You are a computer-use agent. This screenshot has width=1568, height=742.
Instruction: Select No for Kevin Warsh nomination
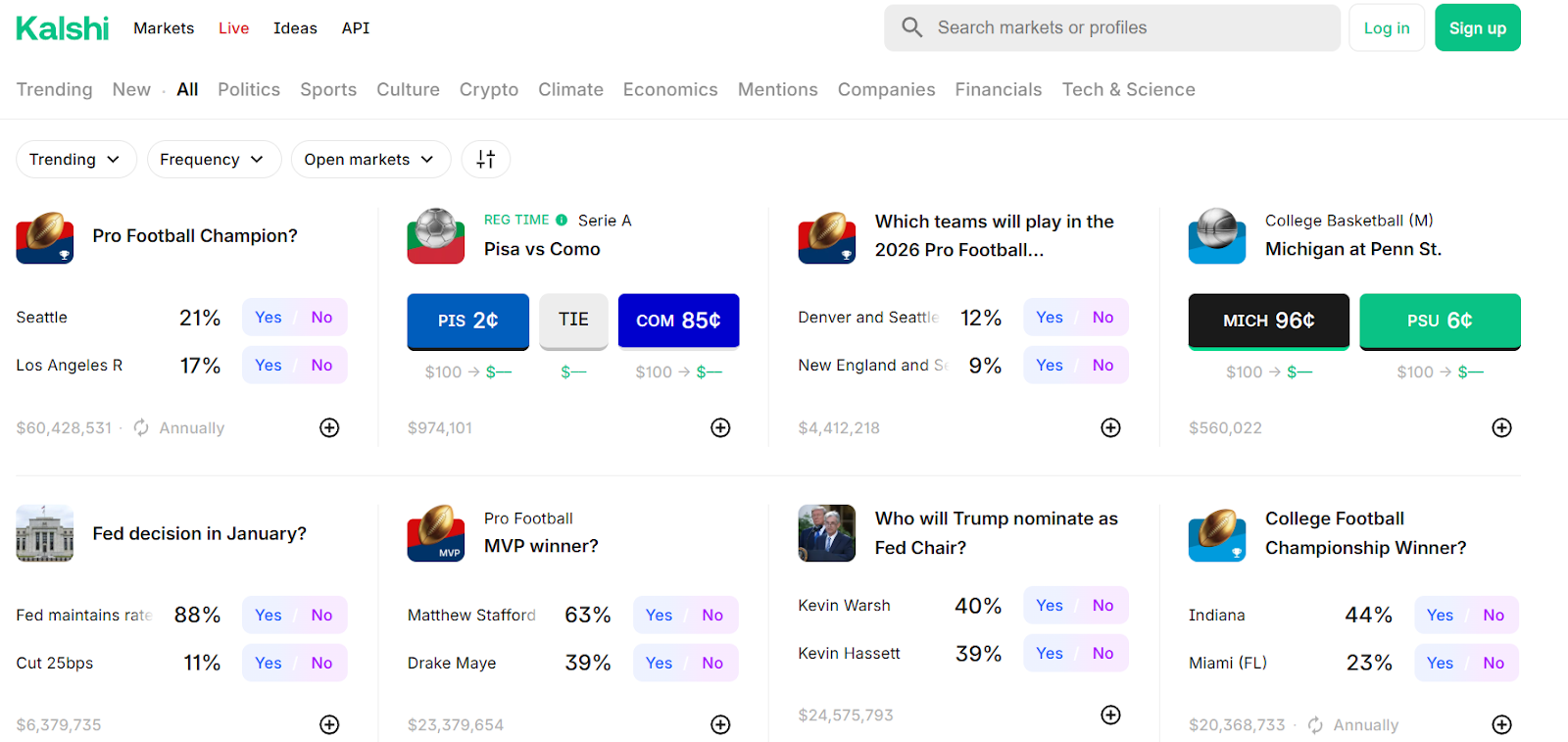1102,606
